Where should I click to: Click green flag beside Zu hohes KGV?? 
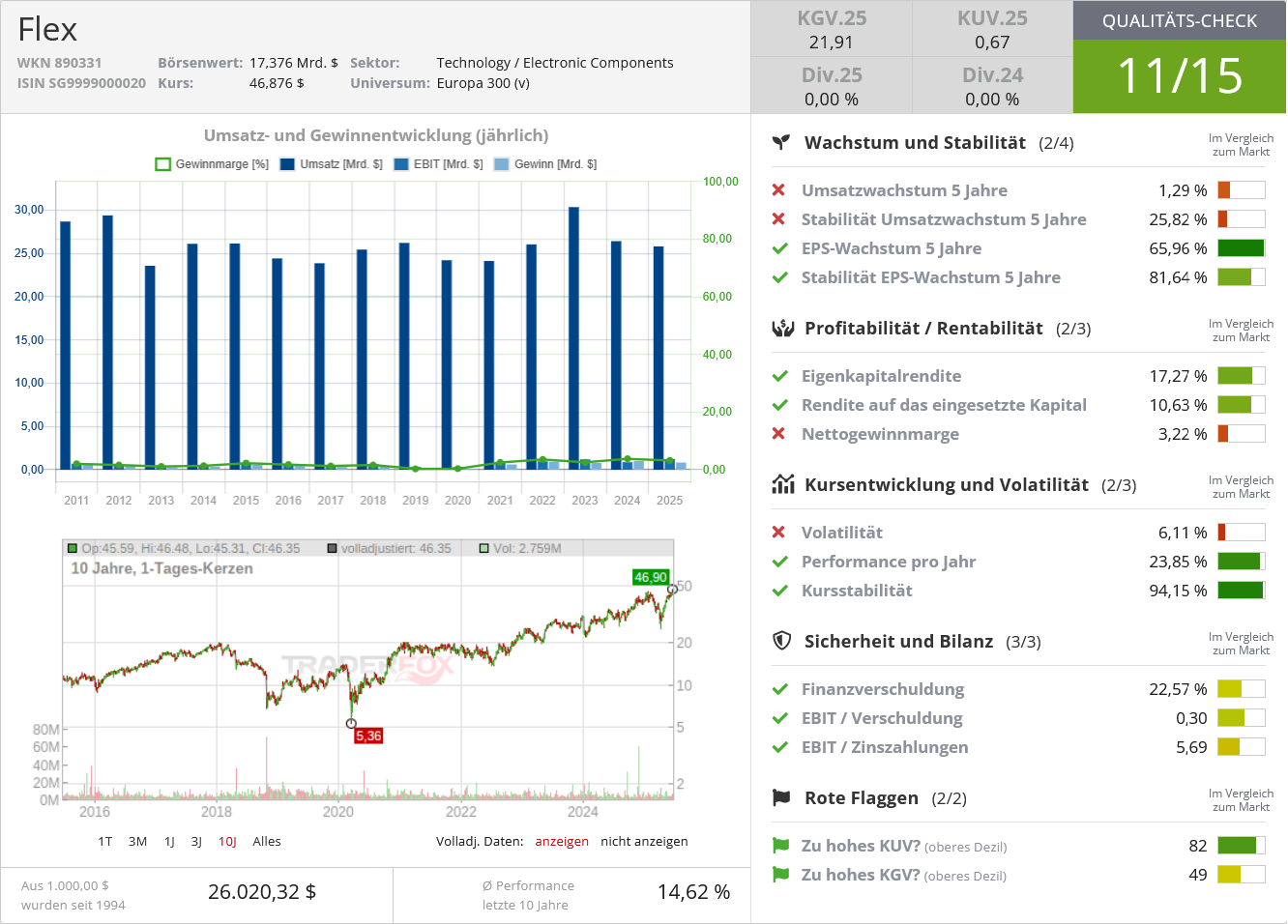(x=780, y=875)
